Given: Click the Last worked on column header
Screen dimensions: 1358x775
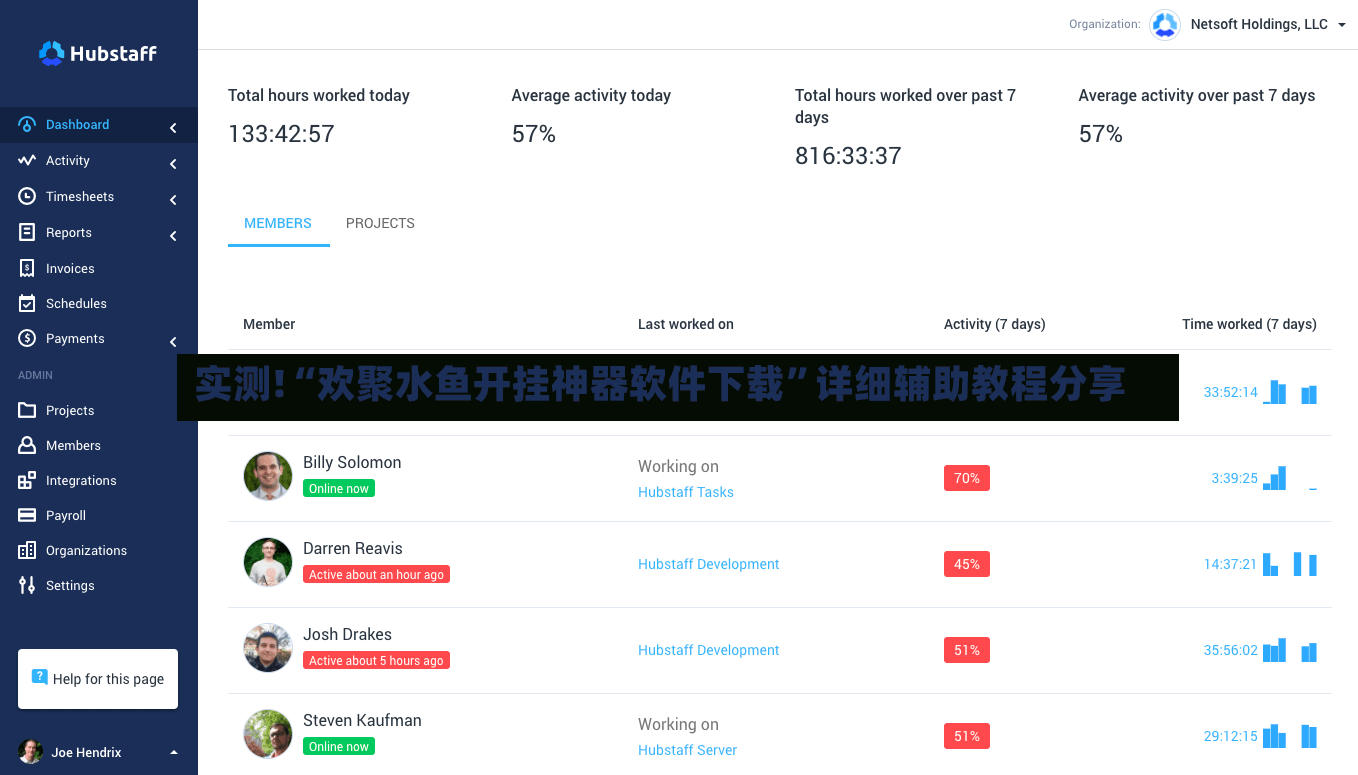Looking at the screenshot, I should (686, 324).
